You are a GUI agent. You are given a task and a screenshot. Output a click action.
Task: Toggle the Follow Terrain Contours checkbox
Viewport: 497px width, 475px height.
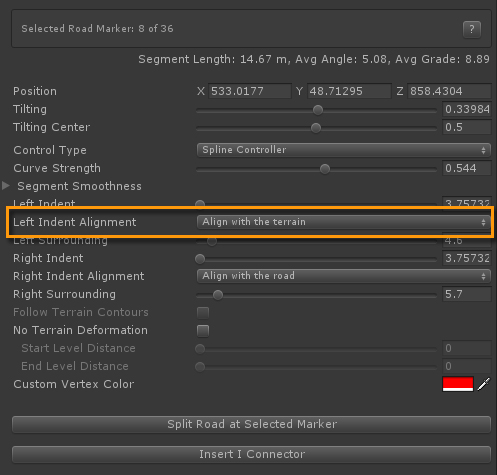click(x=203, y=313)
